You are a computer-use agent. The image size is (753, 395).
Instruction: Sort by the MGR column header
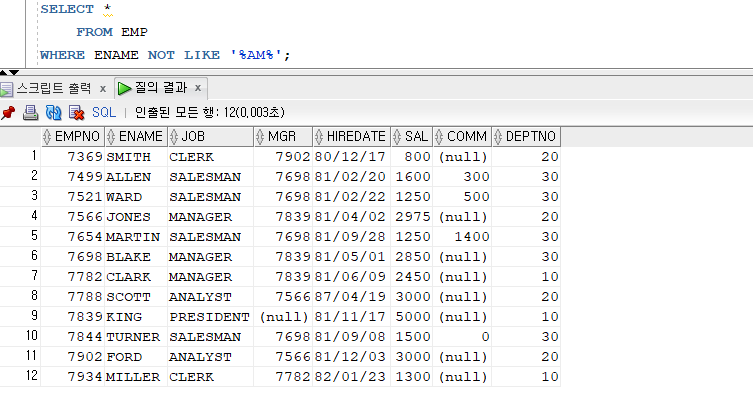[282, 137]
